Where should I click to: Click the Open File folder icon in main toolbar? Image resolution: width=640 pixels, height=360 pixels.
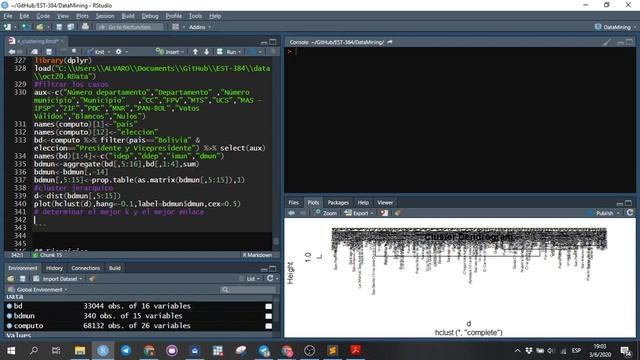pyautogui.click(x=40, y=27)
